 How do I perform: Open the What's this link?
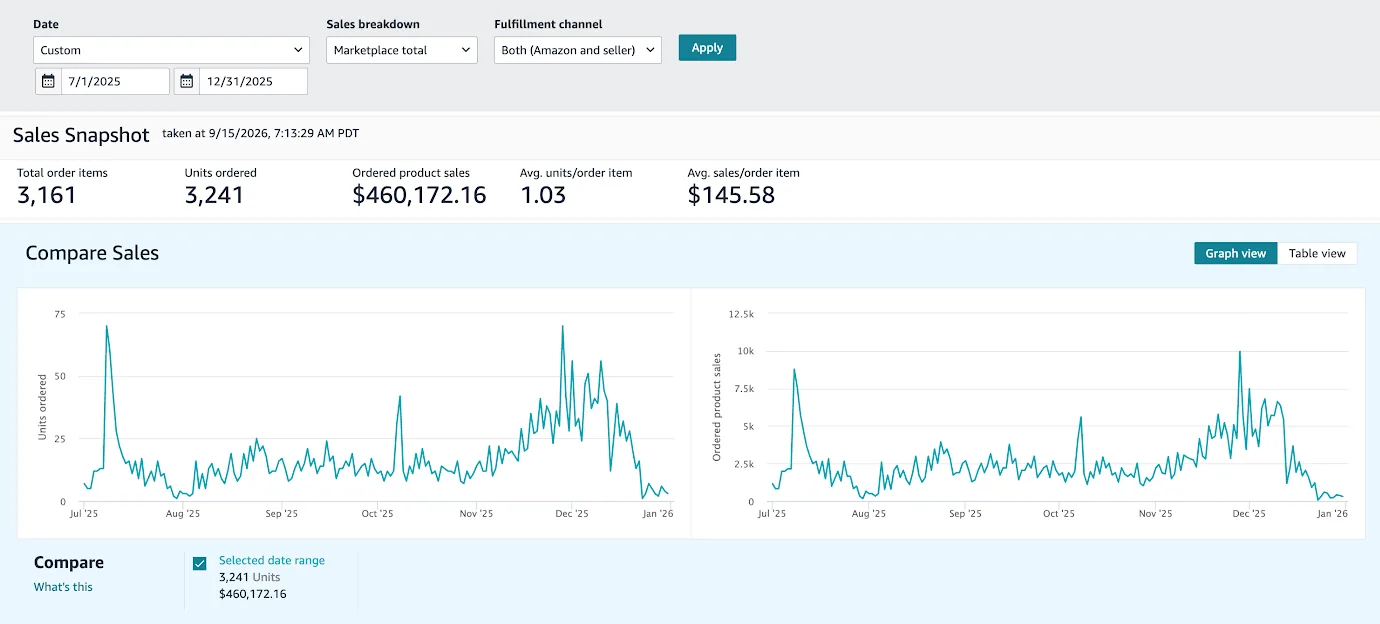[63, 587]
